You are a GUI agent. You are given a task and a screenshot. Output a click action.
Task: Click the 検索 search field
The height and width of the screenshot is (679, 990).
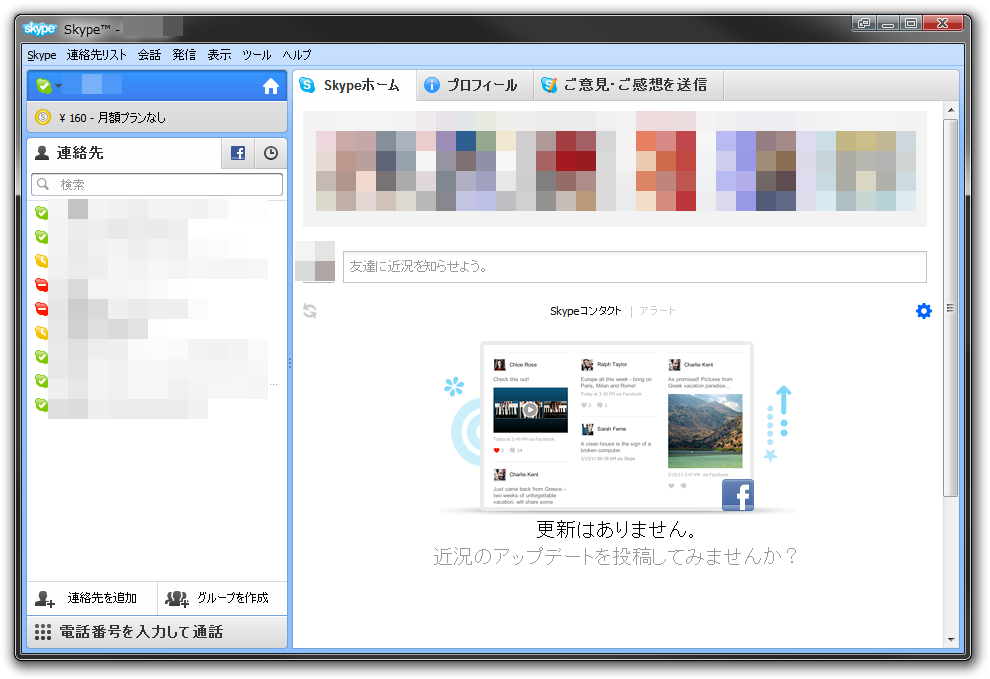point(157,184)
